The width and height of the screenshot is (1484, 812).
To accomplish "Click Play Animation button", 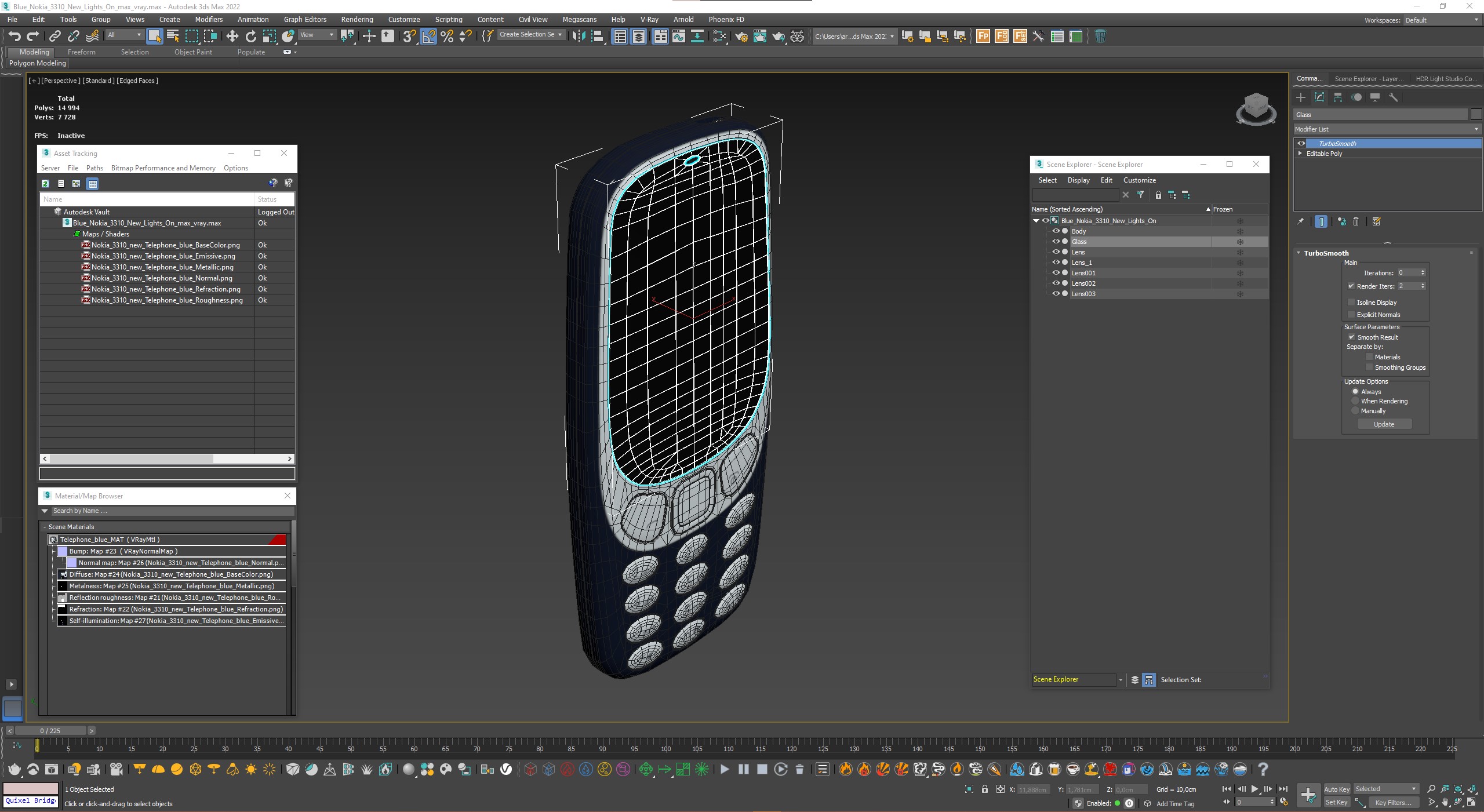I will pyautogui.click(x=1254, y=789).
